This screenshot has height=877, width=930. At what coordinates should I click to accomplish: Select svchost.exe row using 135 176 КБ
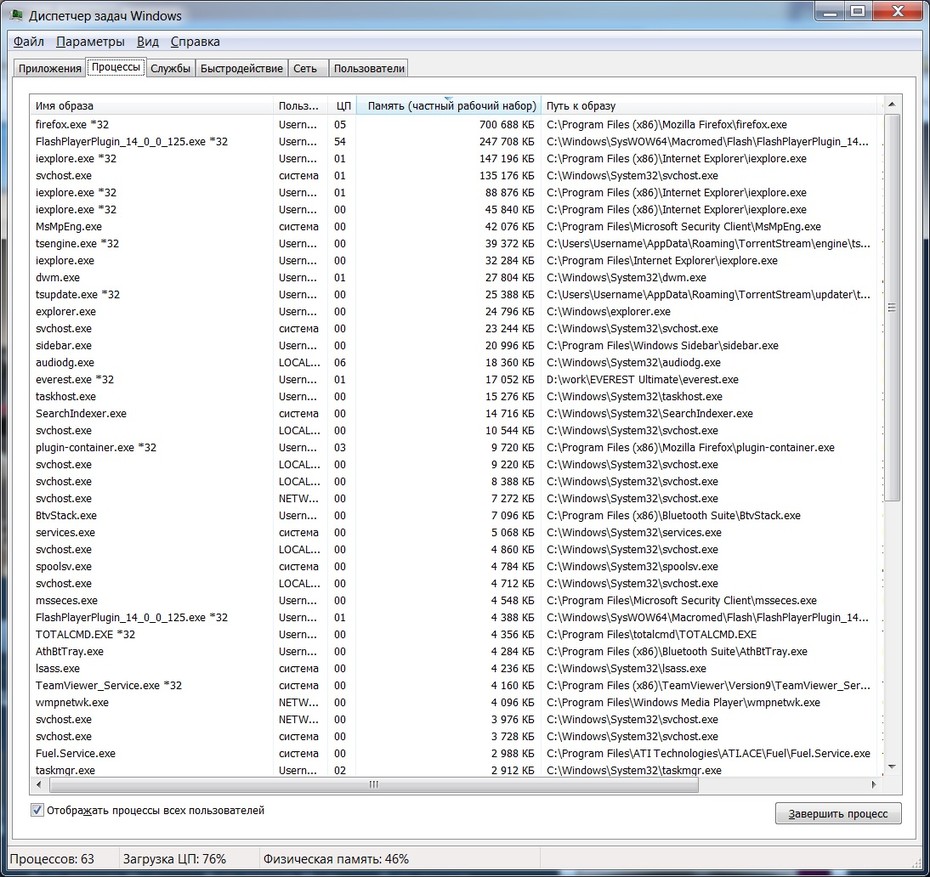coord(456,176)
